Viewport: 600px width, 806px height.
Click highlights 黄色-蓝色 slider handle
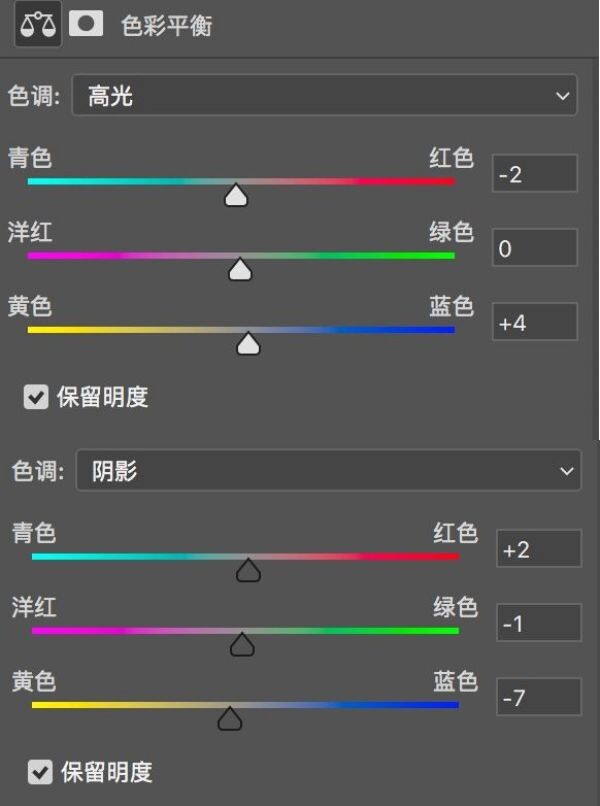click(248, 343)
